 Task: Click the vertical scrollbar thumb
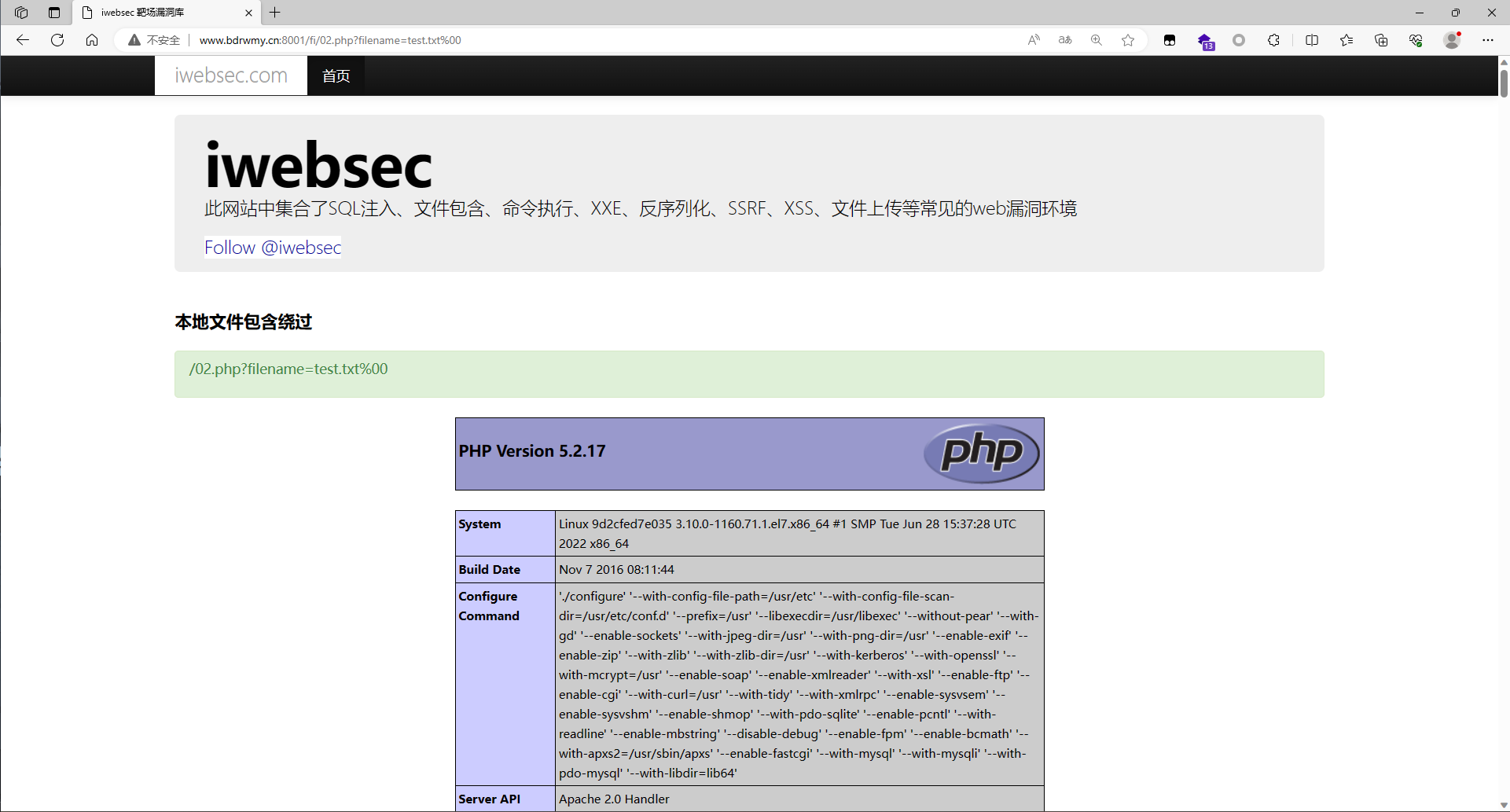pyautogui.click(x=1504, y=83)
